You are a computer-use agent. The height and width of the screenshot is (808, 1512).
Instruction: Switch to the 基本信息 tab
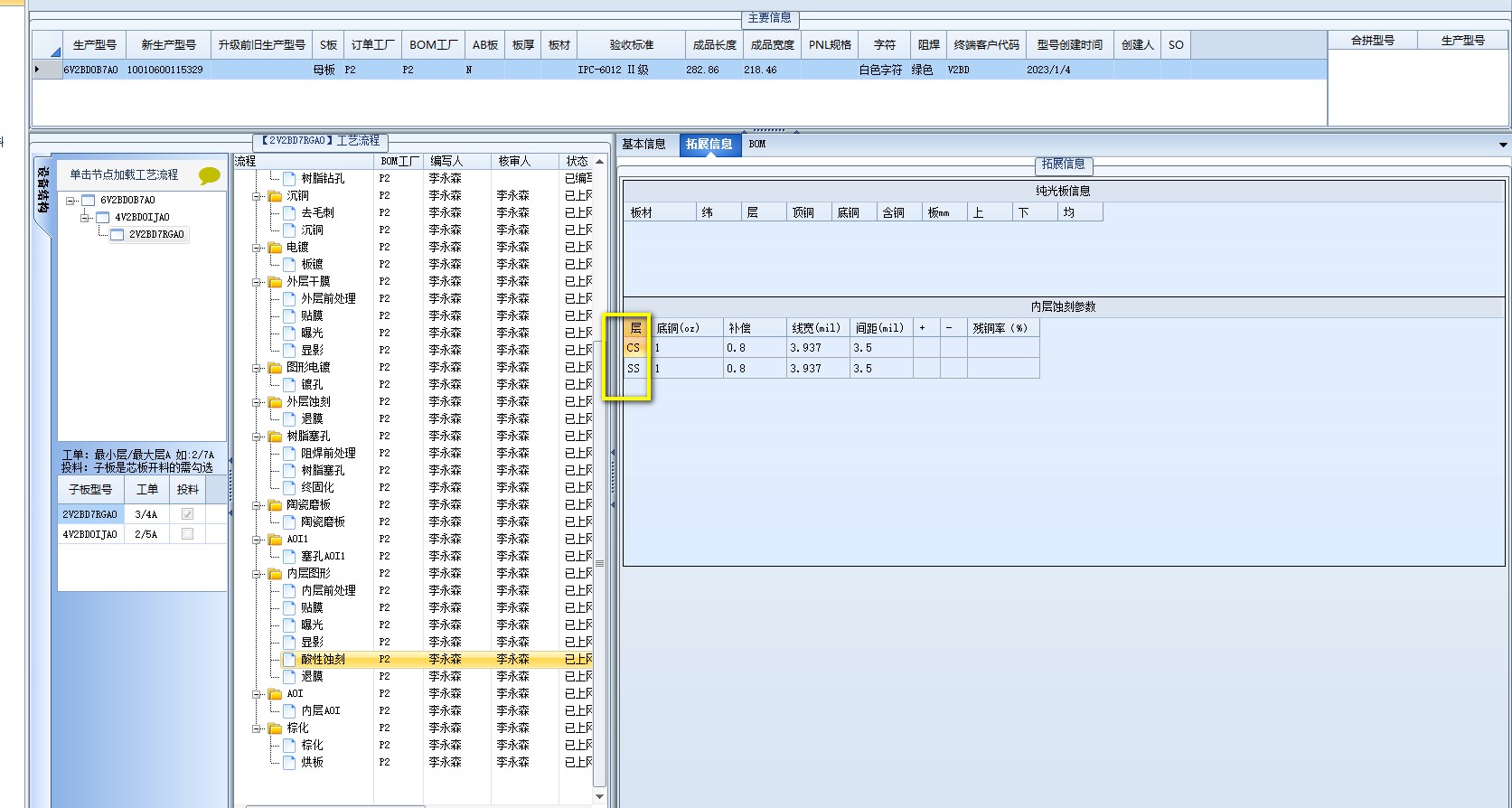[x=643, y=145]
